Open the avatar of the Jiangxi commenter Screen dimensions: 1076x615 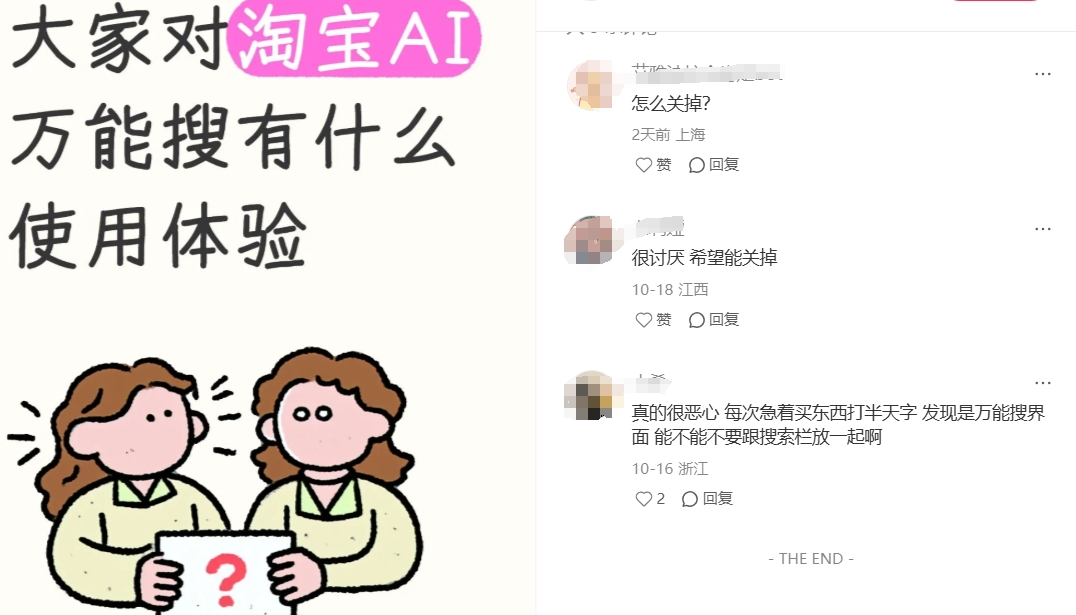point(589,240)
